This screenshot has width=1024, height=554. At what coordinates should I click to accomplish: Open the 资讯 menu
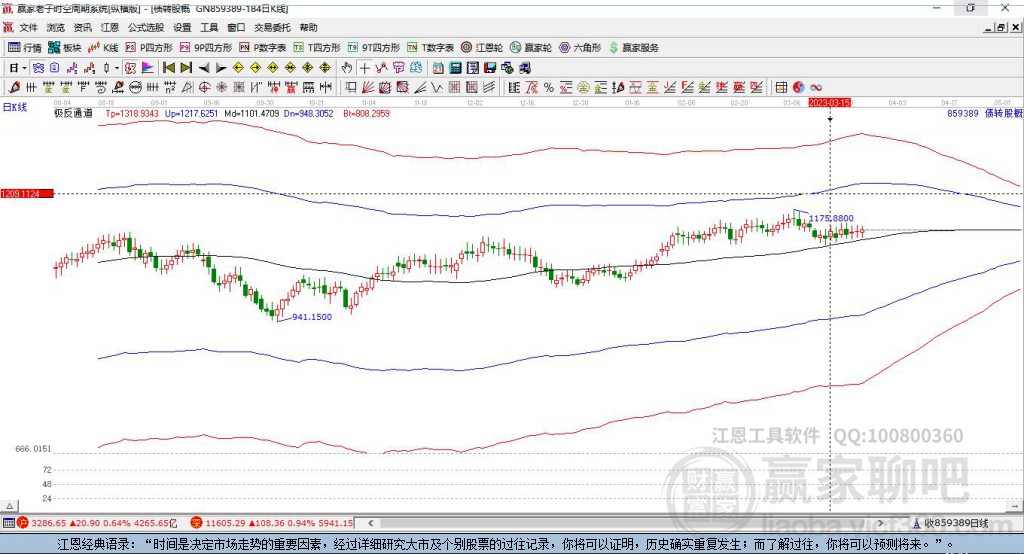(x=82, y=27)
